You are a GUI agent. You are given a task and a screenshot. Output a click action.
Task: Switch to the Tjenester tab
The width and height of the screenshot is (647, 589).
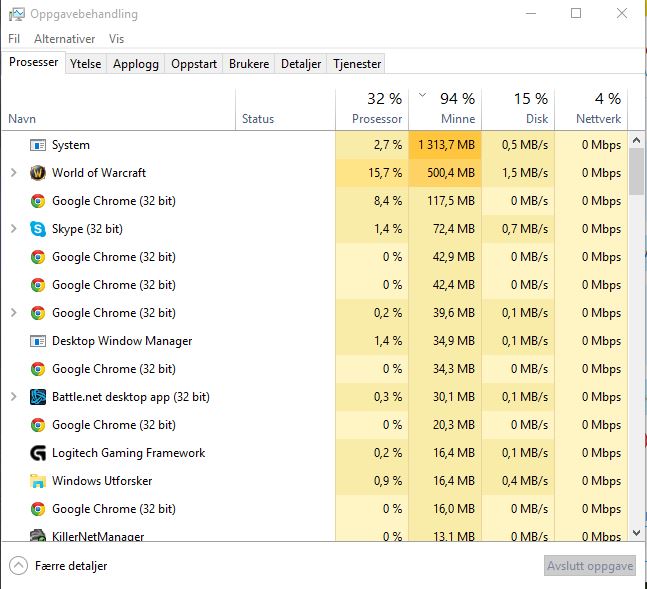tap(357, 64)
